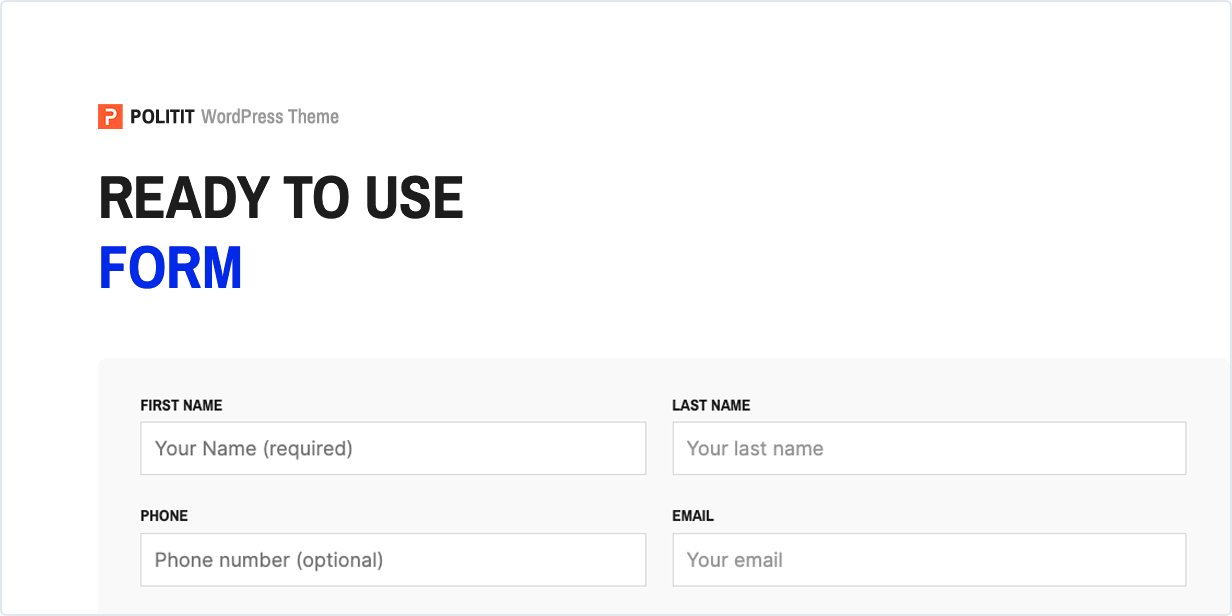Click the PHONE field label
The height and width of the screenshot is (616, 1232).
point(164,516)
